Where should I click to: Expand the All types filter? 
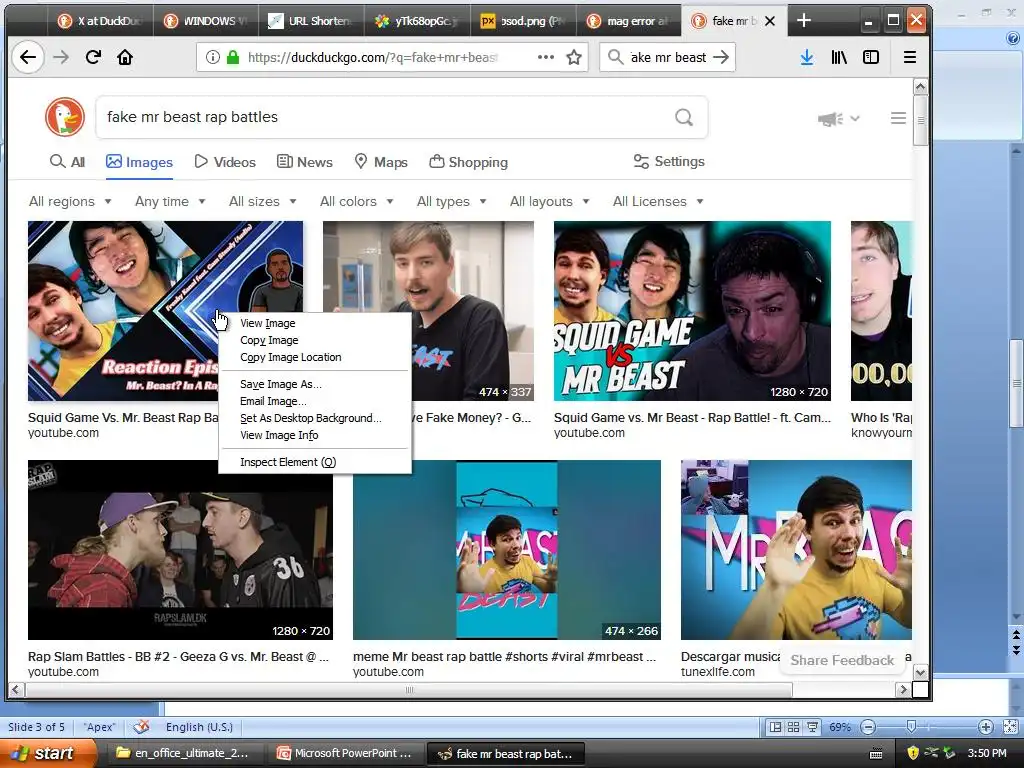451,201
